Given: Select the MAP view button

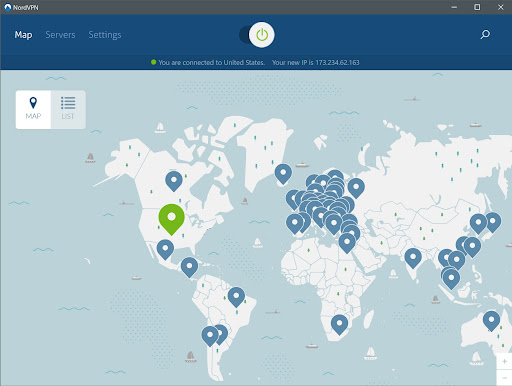Looking at the screenshot, I should coord(33,109).
